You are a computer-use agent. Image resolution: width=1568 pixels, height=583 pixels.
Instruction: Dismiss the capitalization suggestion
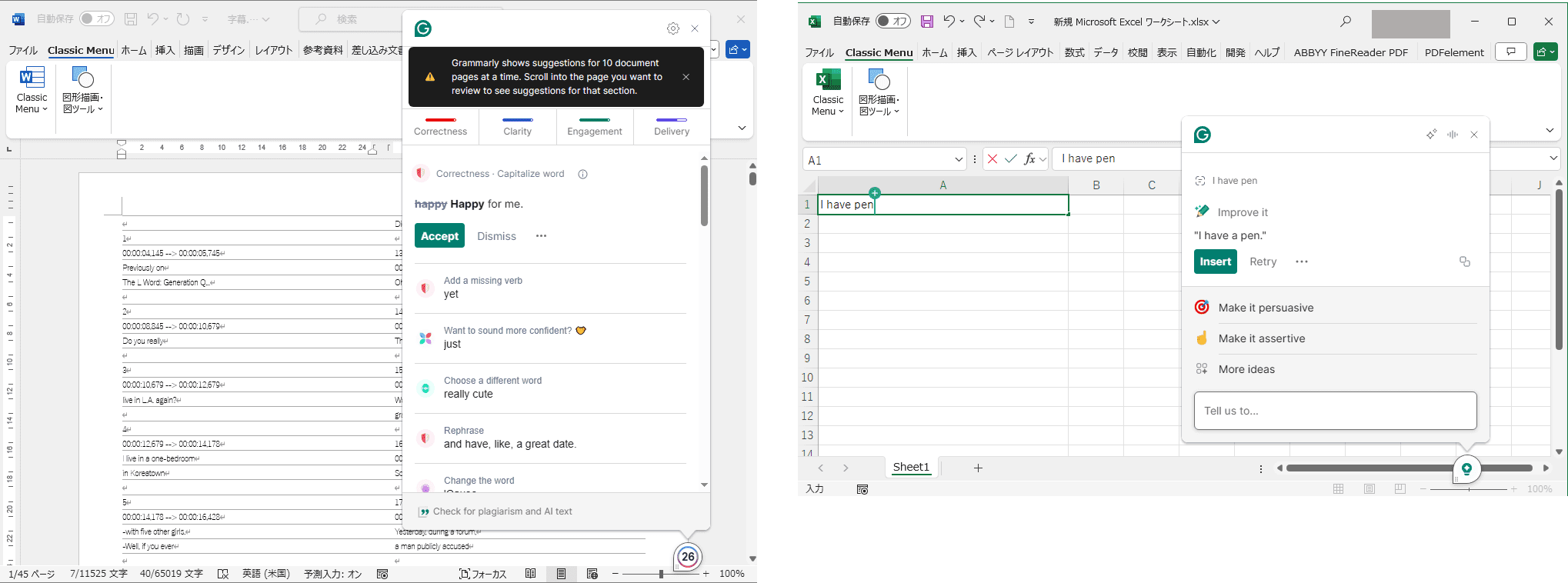point(496,236)
